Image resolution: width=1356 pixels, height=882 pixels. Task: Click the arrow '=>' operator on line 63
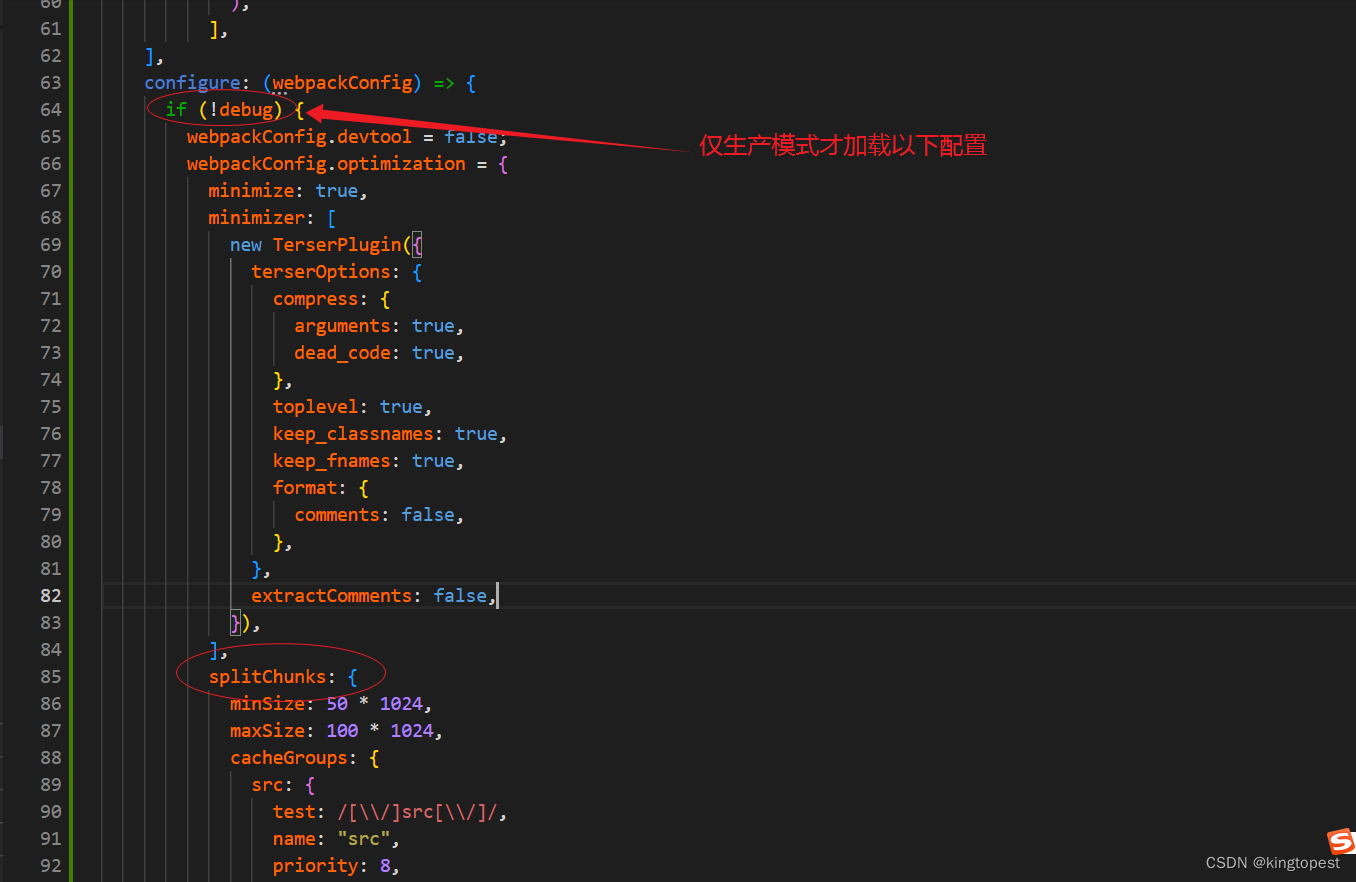click(445, 82)
